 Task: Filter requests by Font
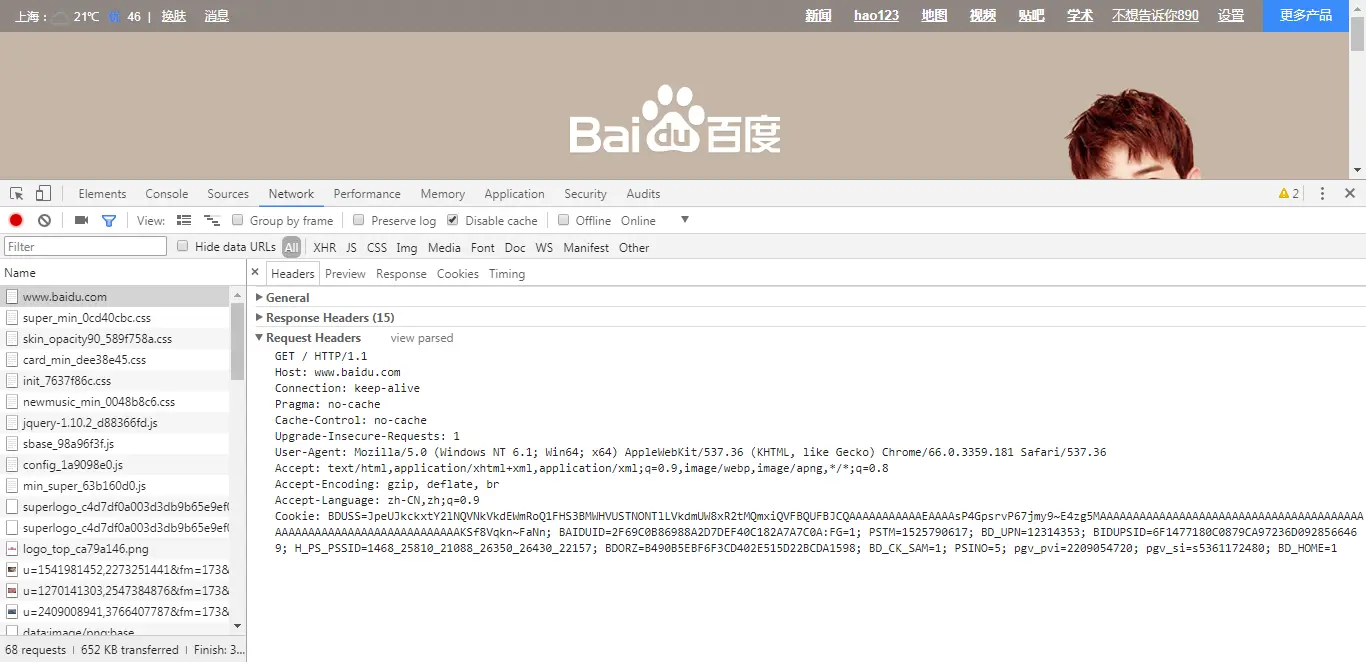pyautogui.click(x=483, y=247)
